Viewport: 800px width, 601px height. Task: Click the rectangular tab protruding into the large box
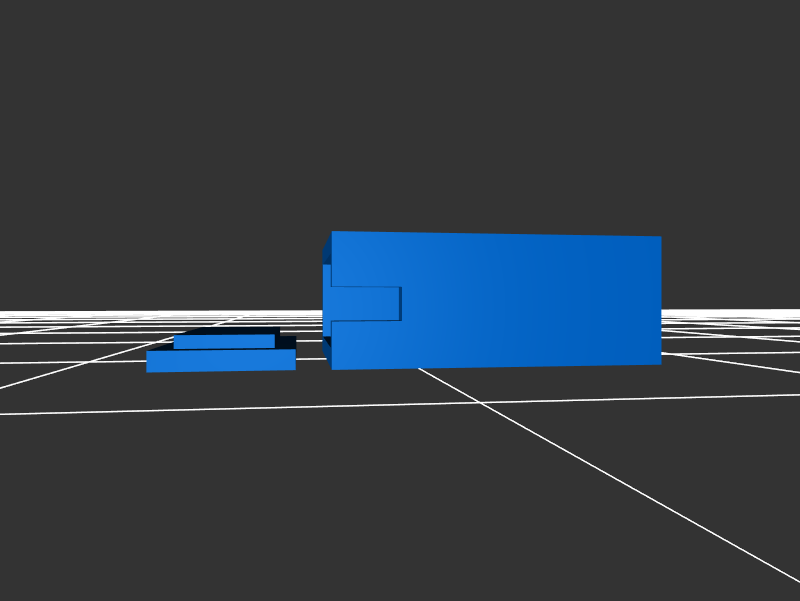pos(365,304)
